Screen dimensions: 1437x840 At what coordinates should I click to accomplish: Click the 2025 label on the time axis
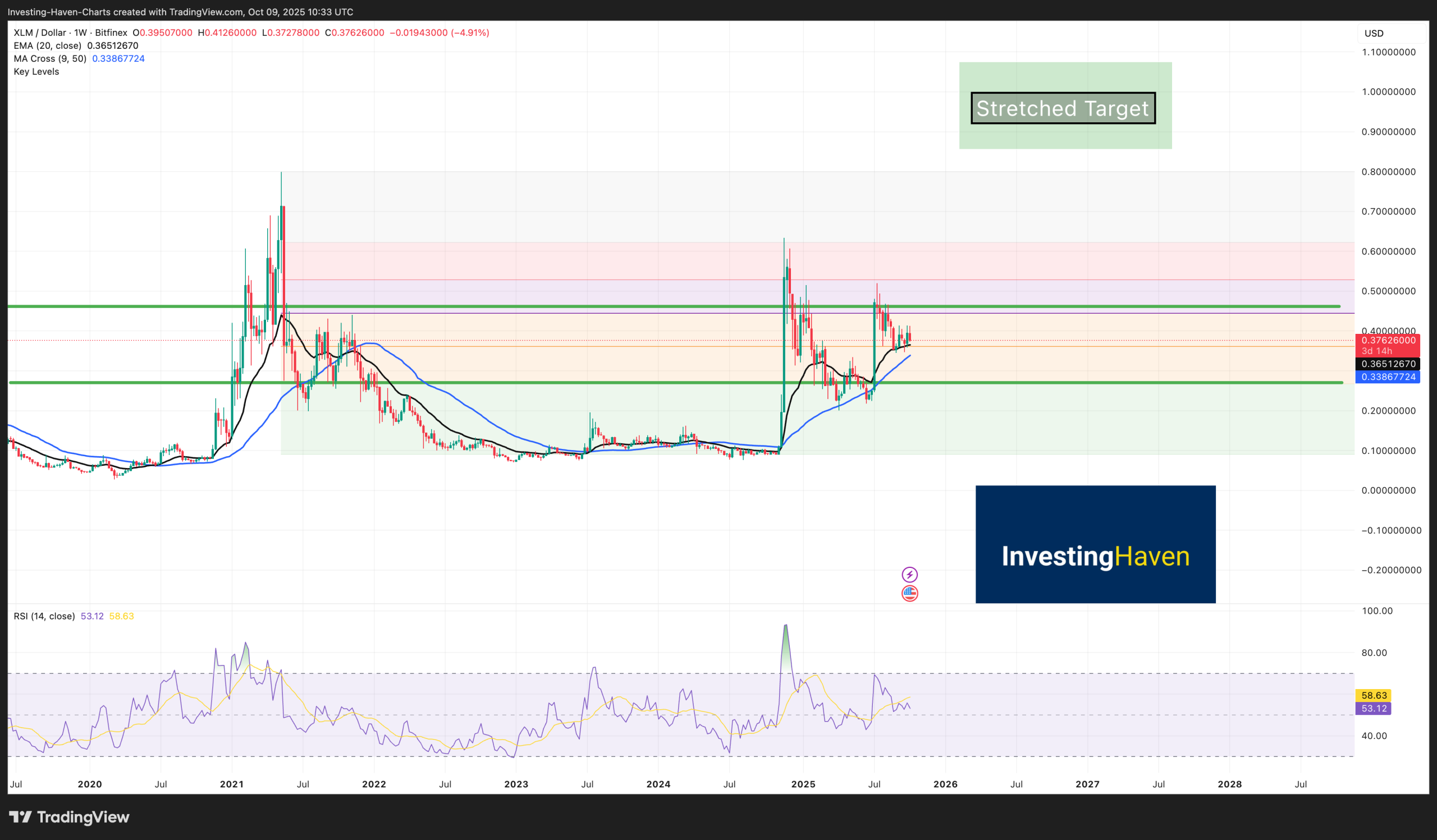tap(804, 784)
